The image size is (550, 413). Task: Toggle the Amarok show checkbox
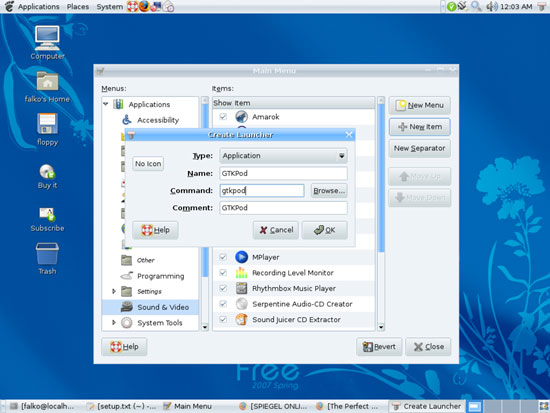pos(223,116)
